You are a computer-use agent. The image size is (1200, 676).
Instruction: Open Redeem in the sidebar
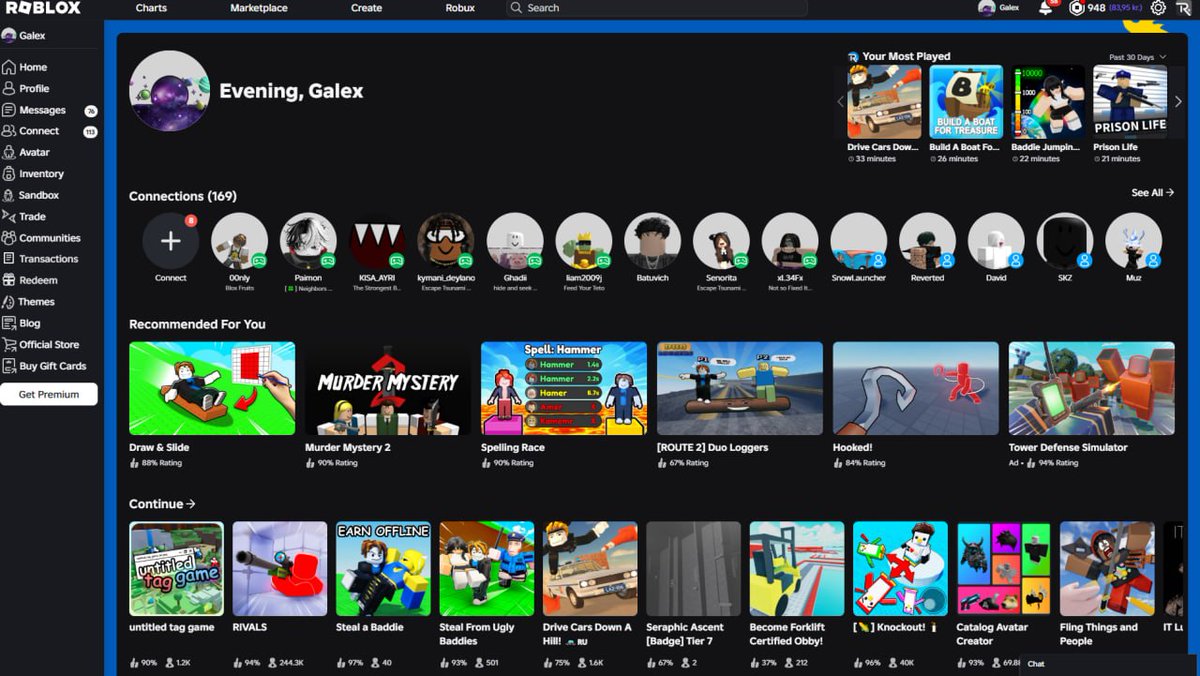[x=30, y=280]
